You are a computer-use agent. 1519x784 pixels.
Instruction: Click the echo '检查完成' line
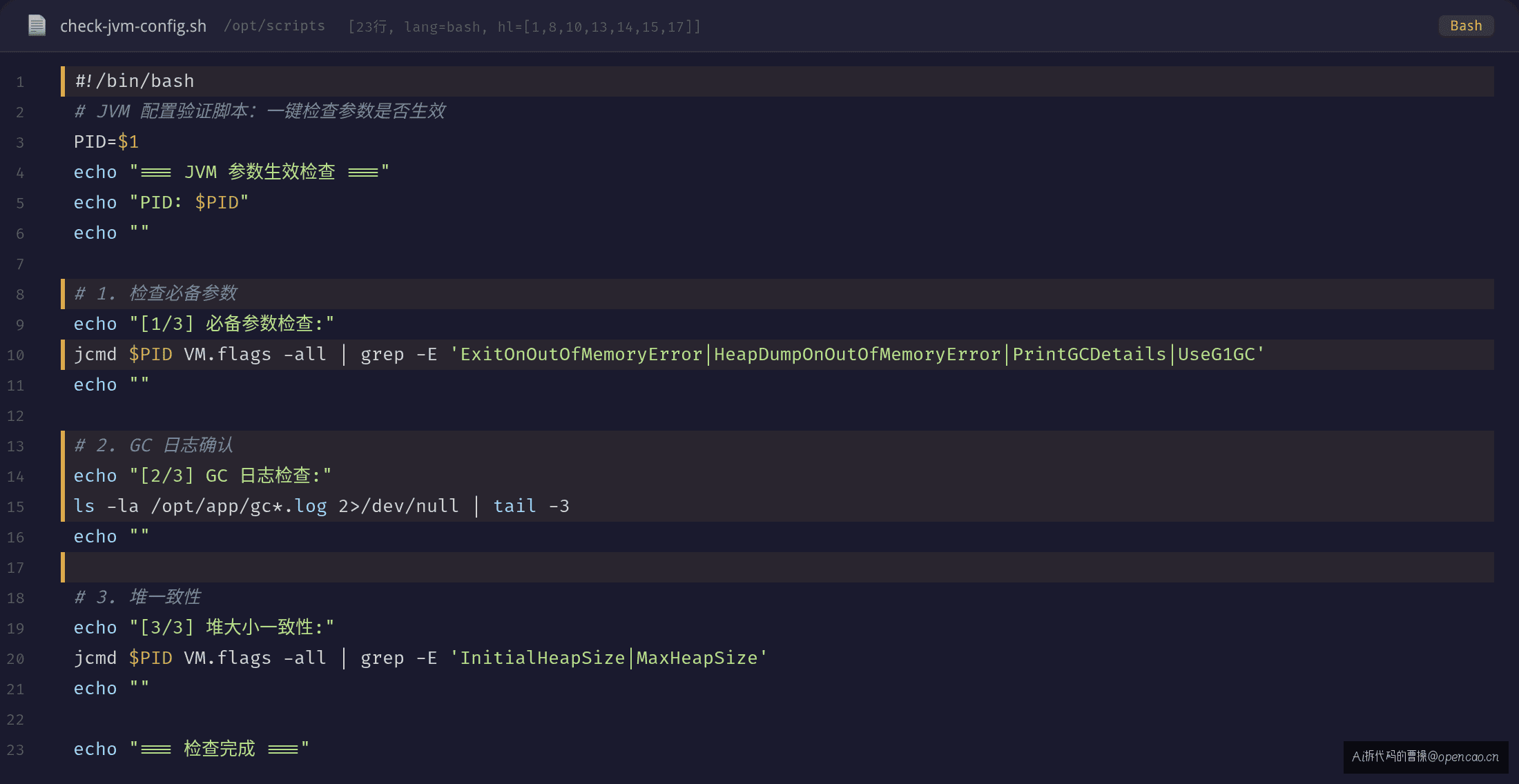(191, 749)
